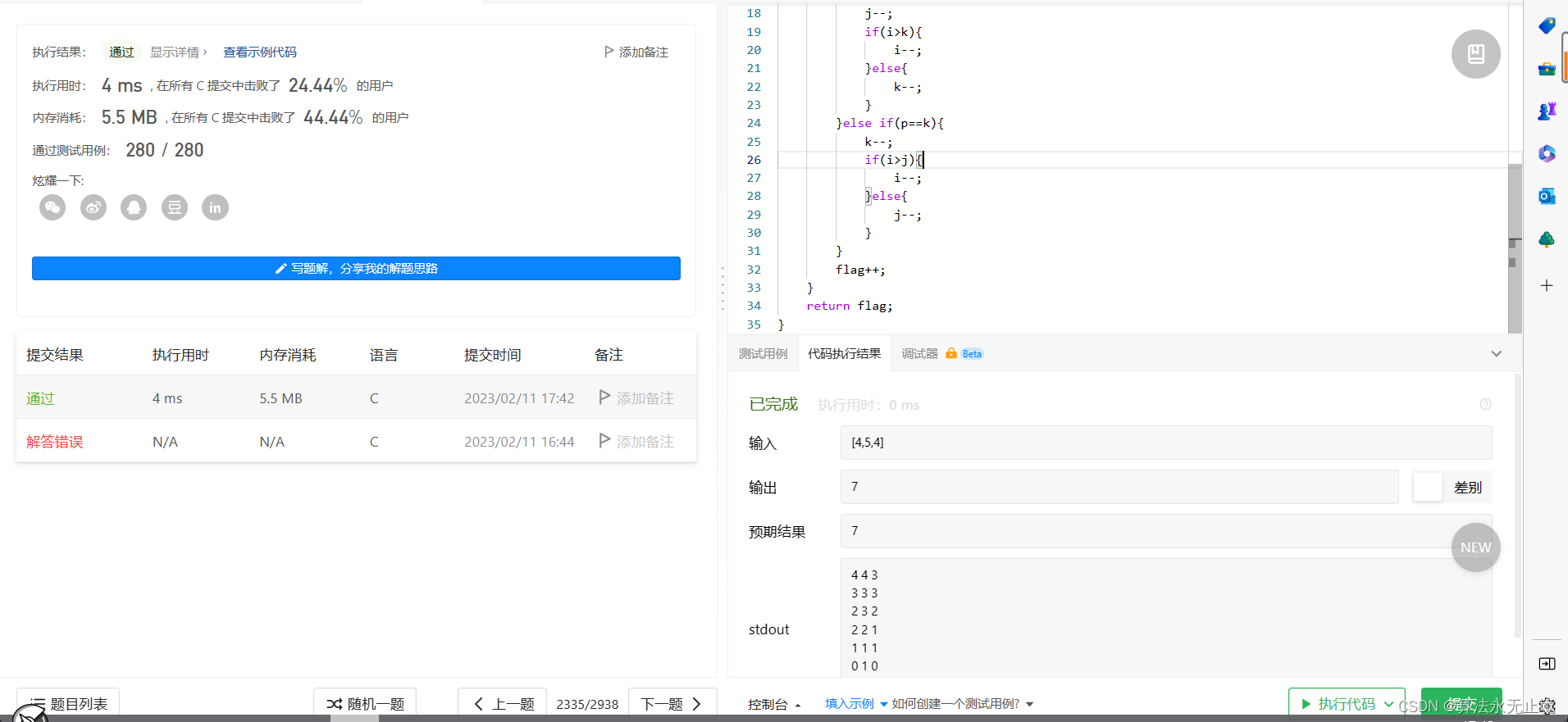
Task: Share result via the WeChat icon
Action: (52, 207)
